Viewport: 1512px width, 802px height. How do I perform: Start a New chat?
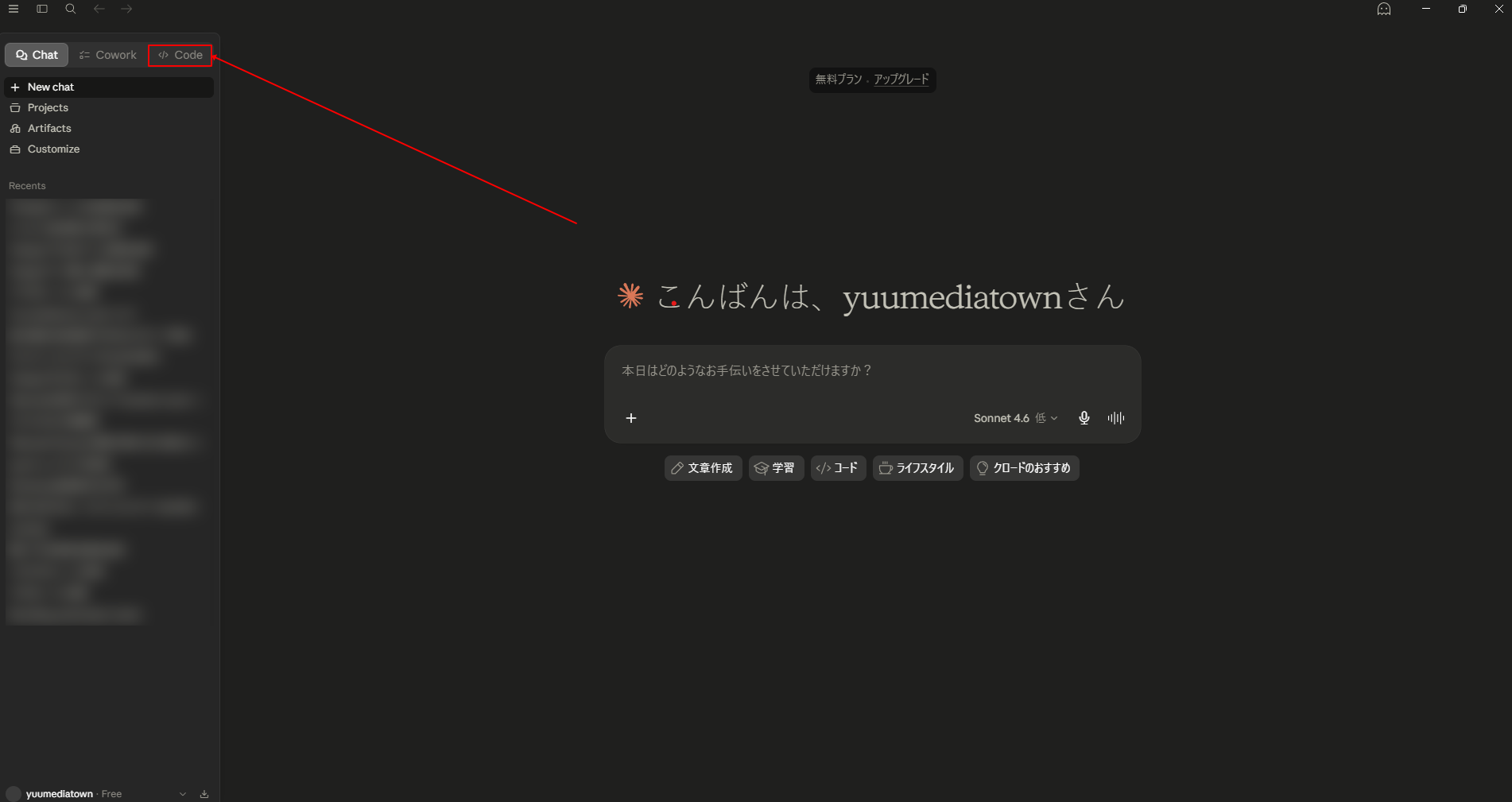click(x=109, y=87)
